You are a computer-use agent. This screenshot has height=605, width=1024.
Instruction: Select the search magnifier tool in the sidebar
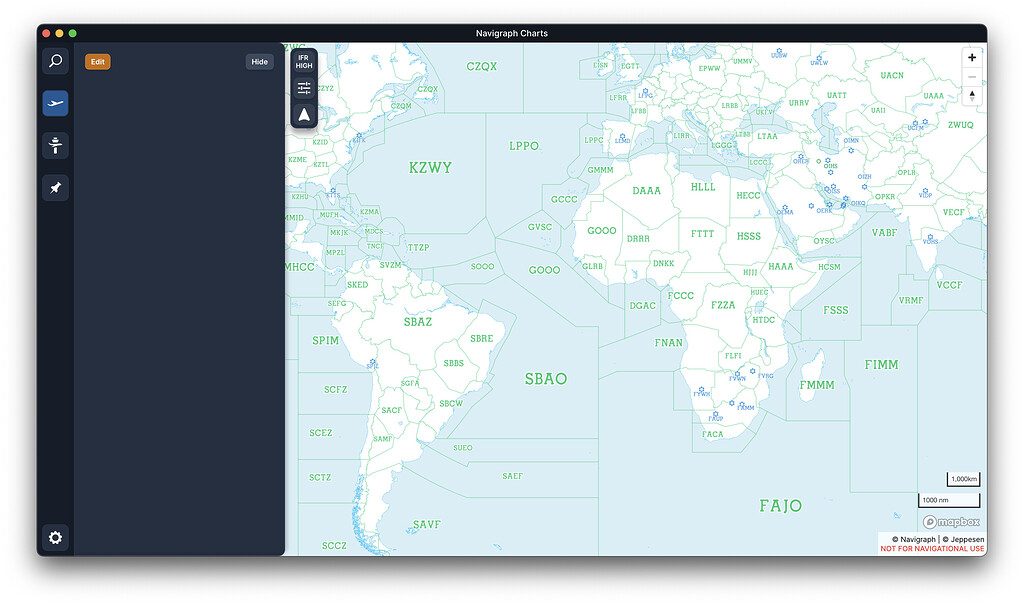coord(55,61)
